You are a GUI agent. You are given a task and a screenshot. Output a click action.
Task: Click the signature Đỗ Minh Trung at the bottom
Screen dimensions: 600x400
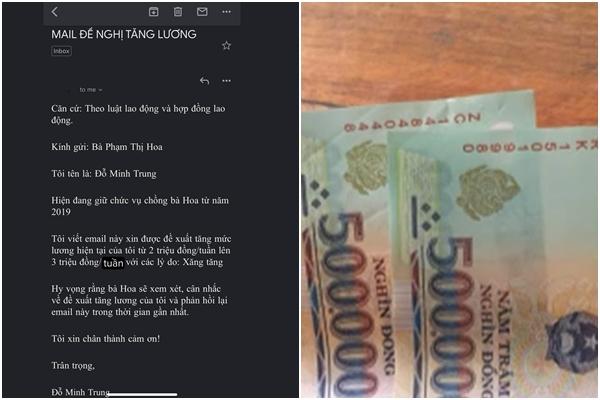click(x=80, y=392)
